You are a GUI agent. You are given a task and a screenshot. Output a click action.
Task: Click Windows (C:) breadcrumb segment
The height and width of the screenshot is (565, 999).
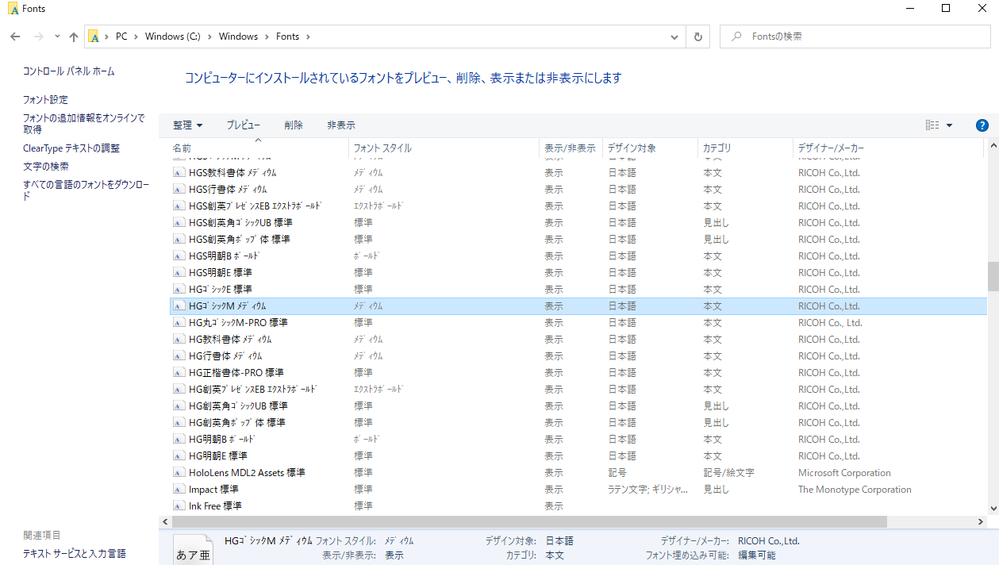(x=173, y=37)
